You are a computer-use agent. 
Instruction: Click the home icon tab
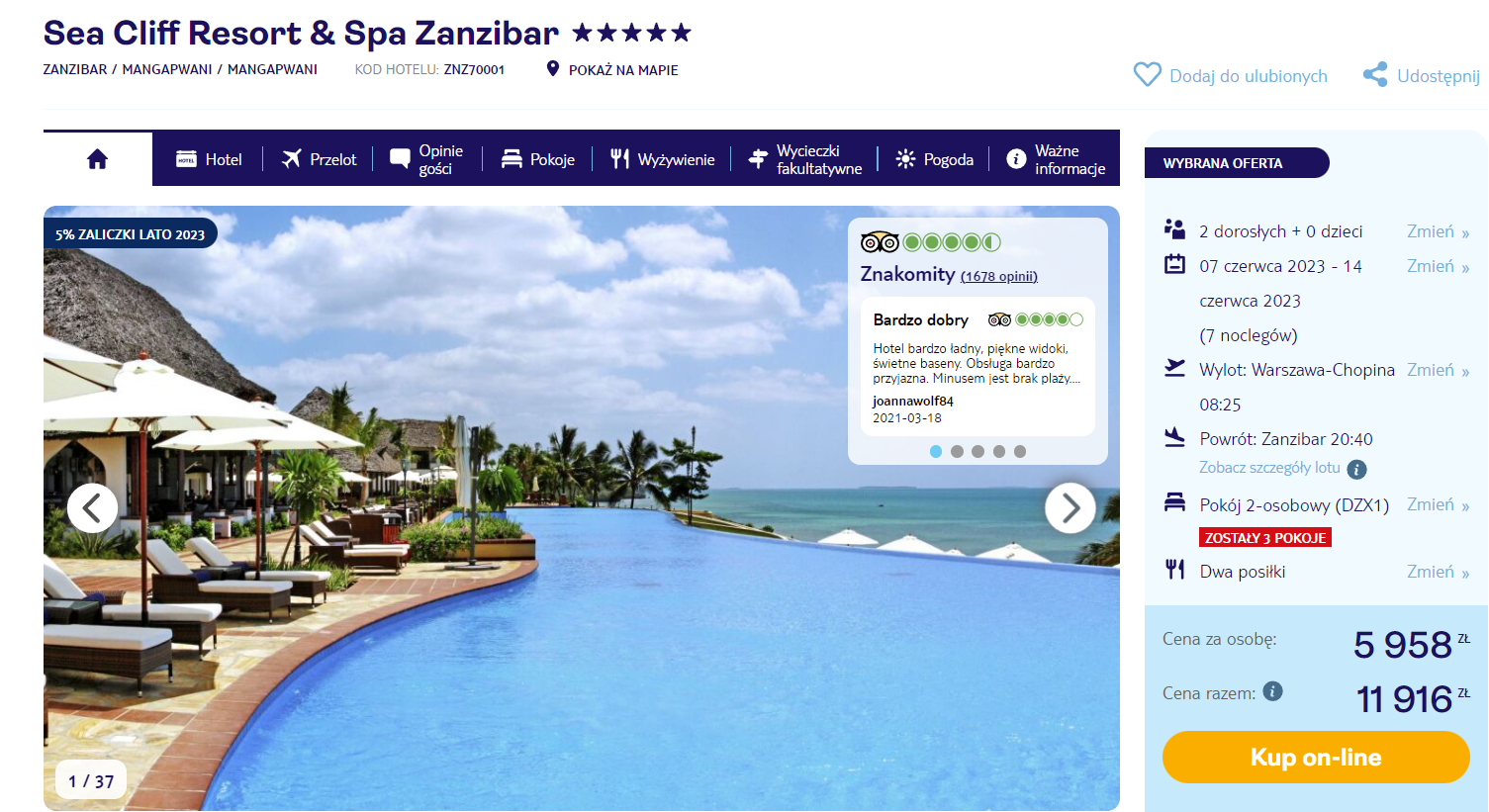(x=97, y=159)
